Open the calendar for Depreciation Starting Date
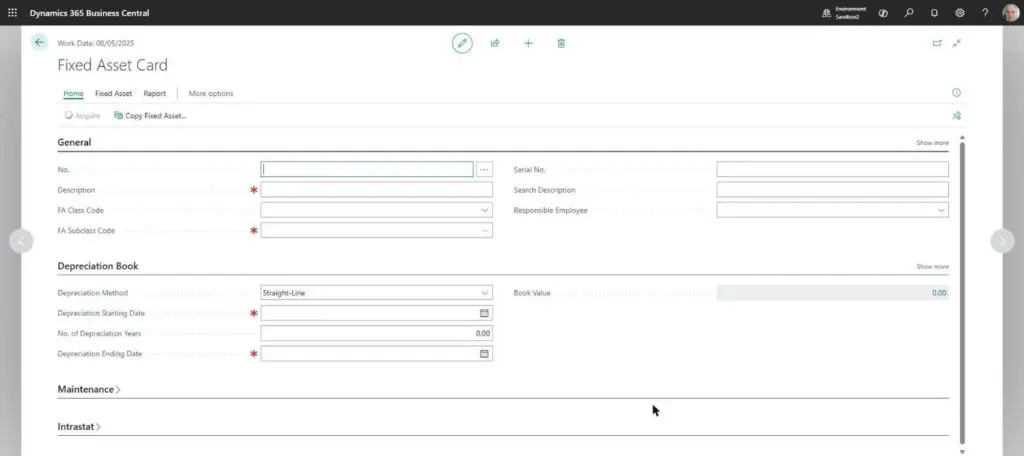The image size is (1024, 456). tap(484, 313)
